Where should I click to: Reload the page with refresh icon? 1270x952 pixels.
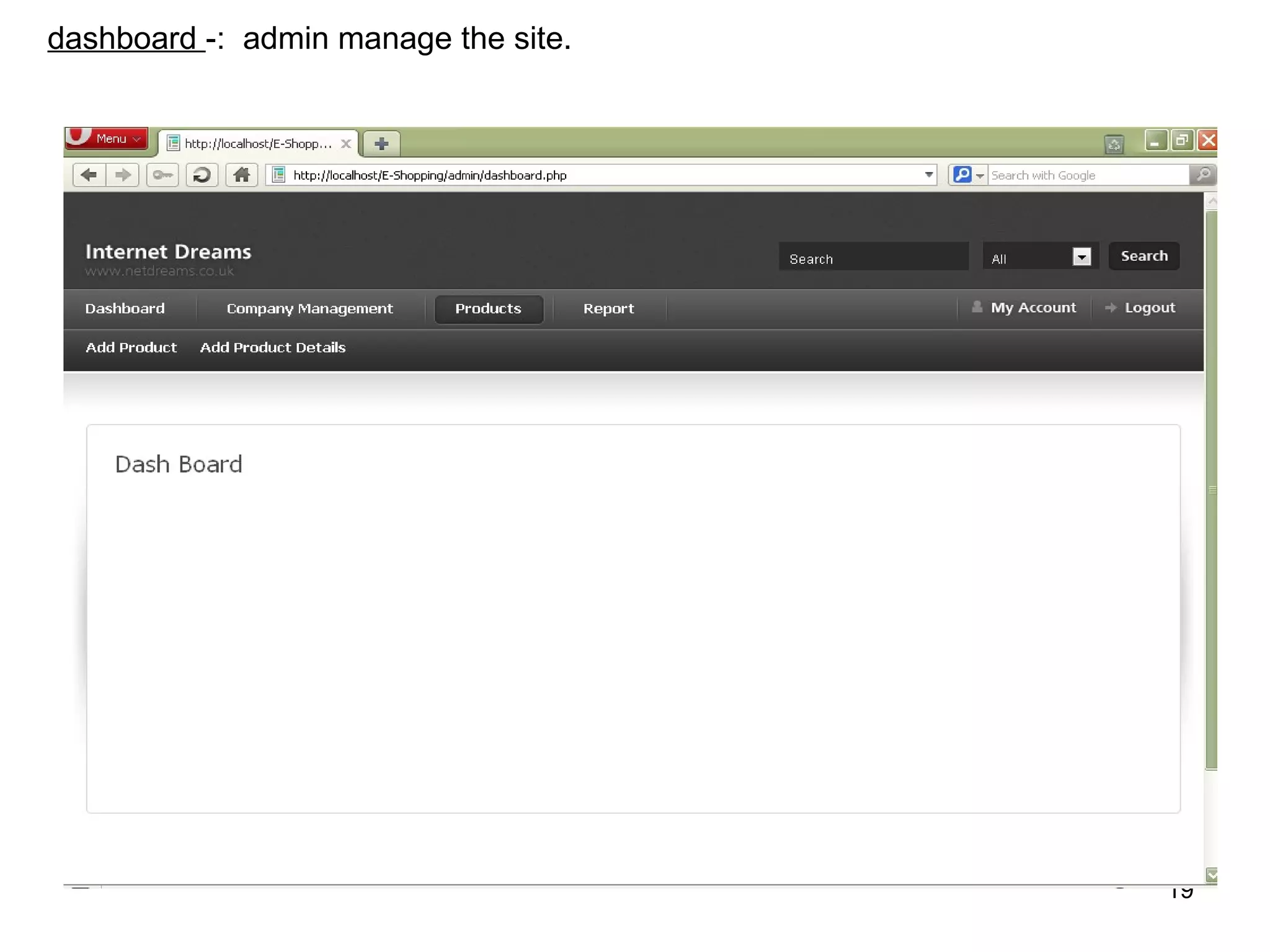pyautogui.click(x=202, y=175)
